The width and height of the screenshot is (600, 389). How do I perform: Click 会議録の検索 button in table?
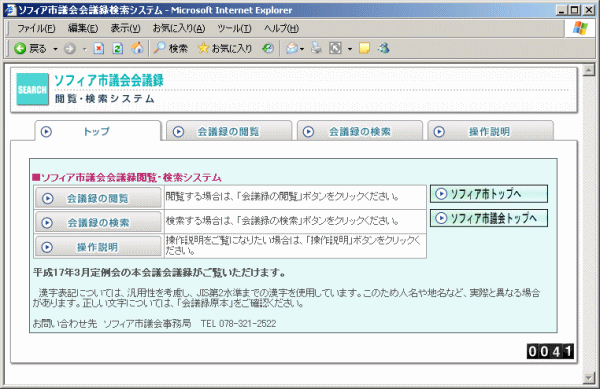click(98, 222)
